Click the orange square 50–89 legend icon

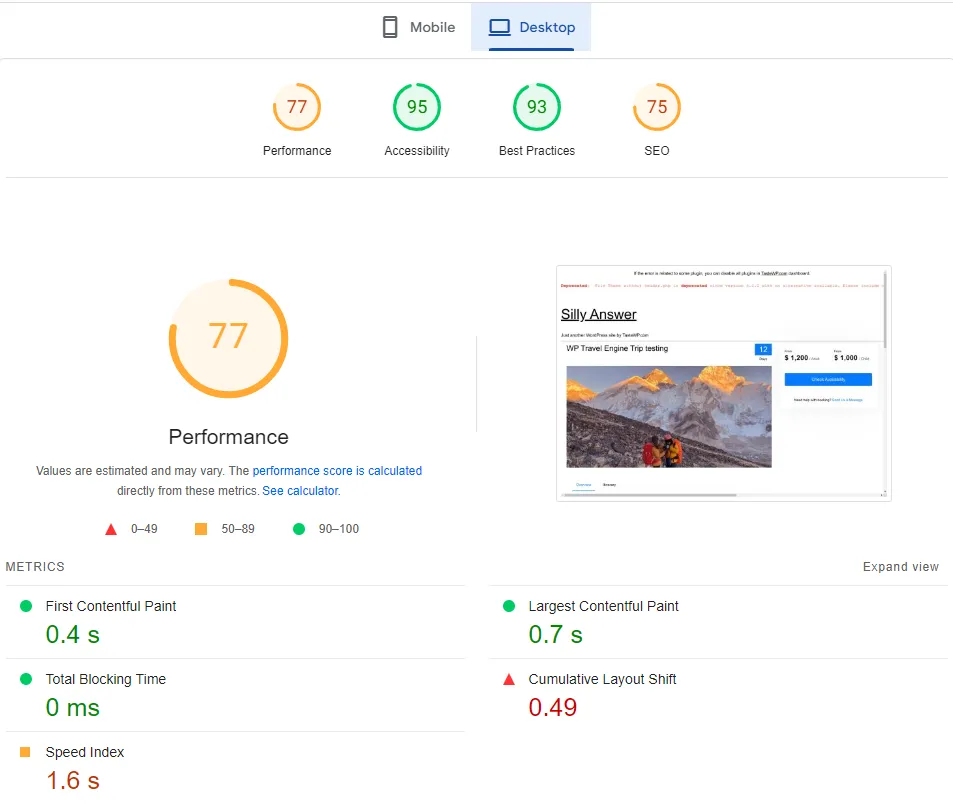click(x=201, y=529)
